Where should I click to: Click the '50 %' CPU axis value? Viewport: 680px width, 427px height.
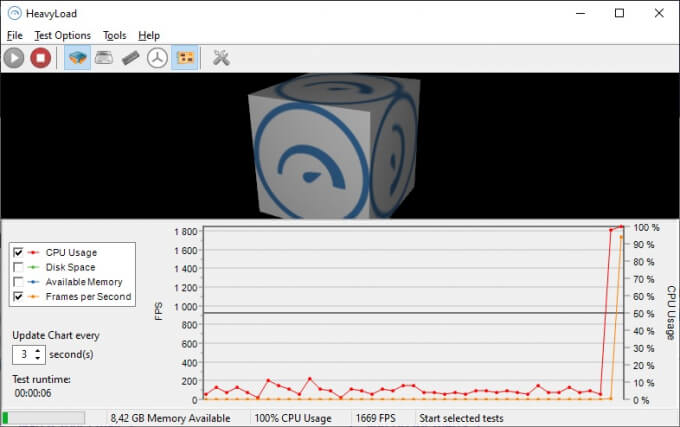(x=644, y=314)
